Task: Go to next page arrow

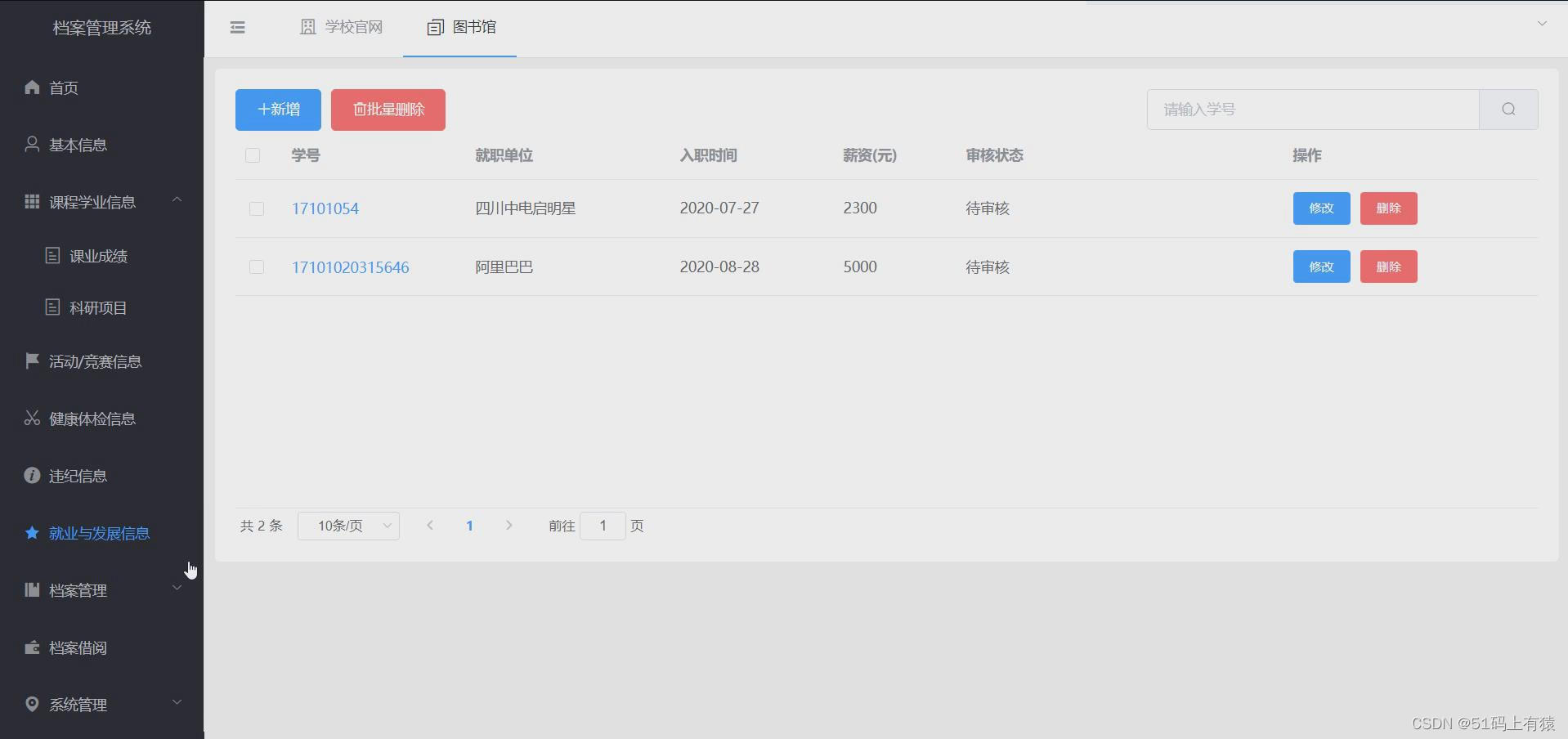Action: pyautogui.click(x=508, y=526)
